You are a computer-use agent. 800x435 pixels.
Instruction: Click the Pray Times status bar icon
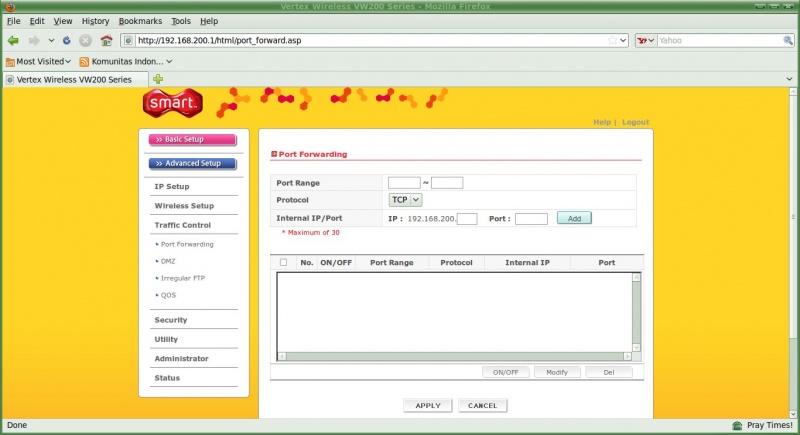737,425
